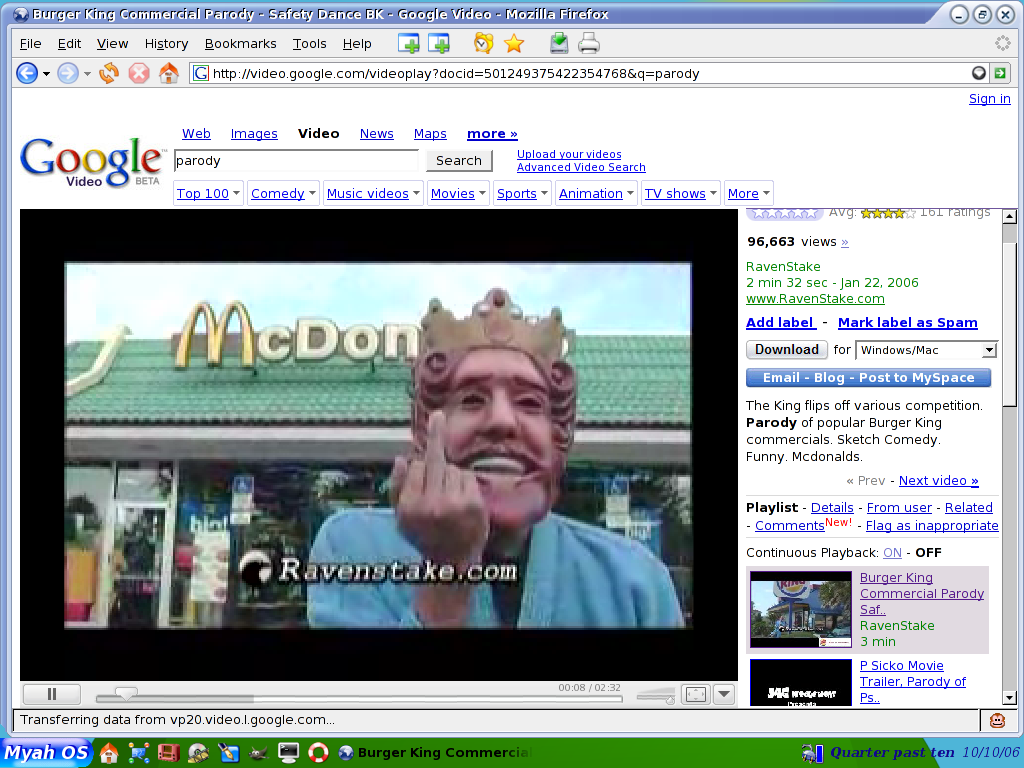Open the View menu

(112, 44)
